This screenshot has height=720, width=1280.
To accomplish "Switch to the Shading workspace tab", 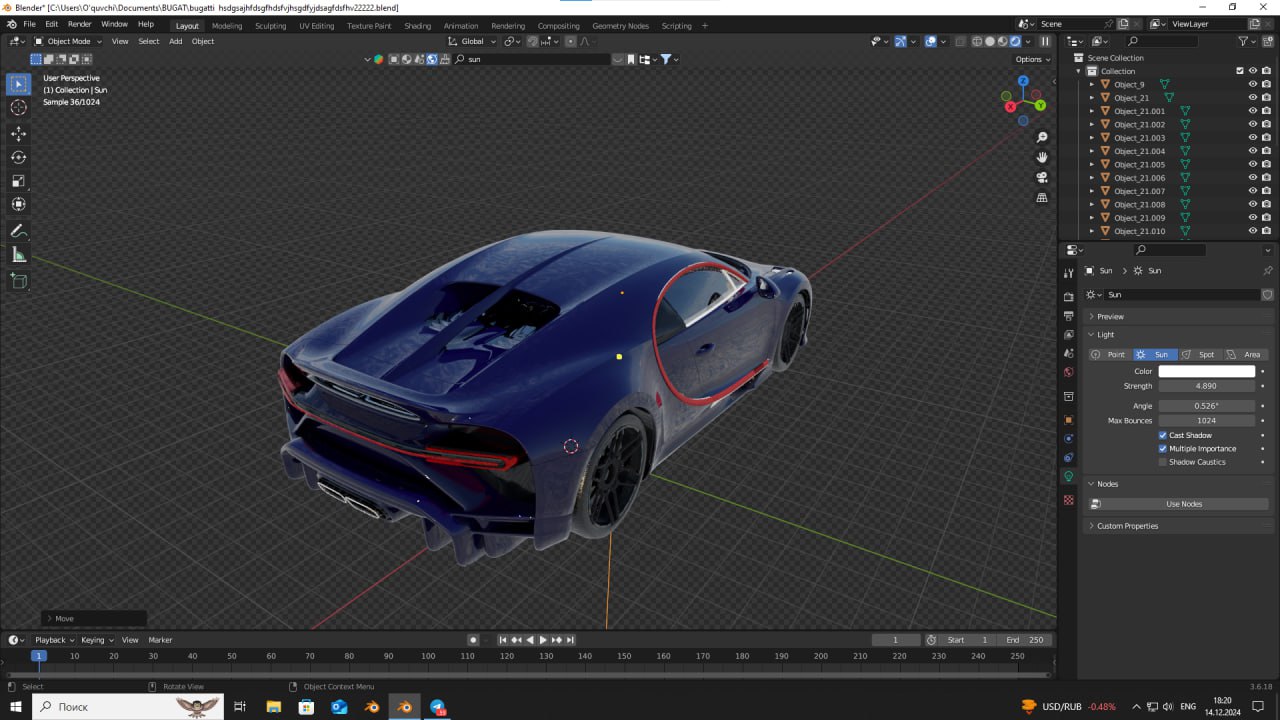I will click(417, 26).
